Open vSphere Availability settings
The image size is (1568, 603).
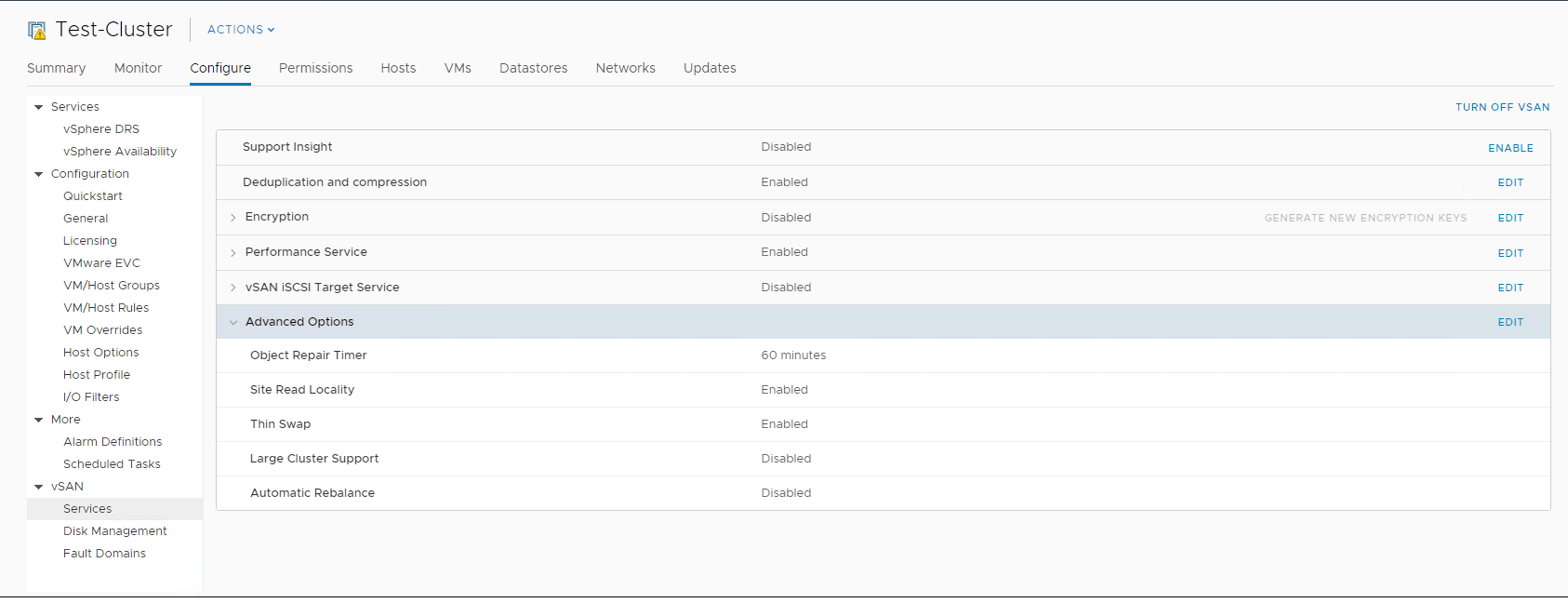click(x=120, y=152)
